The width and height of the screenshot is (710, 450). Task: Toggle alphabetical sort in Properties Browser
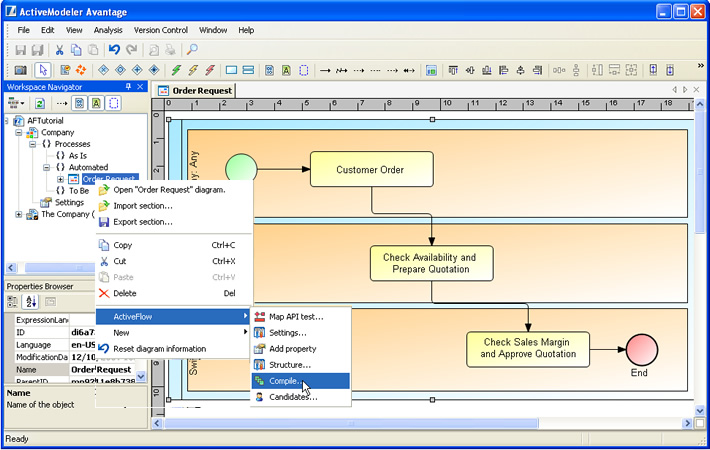point(31,302)
